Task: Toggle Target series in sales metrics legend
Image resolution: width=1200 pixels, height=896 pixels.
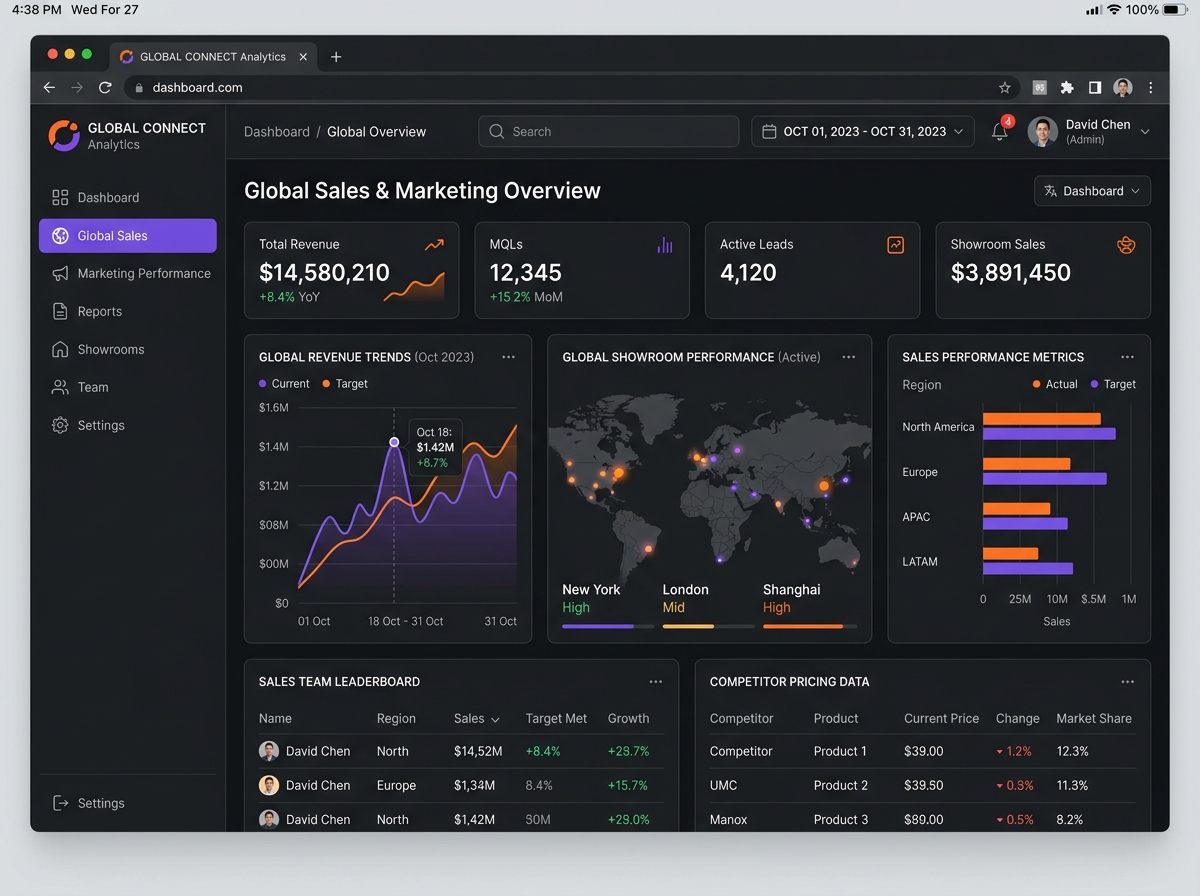Action: (1113, 384)
